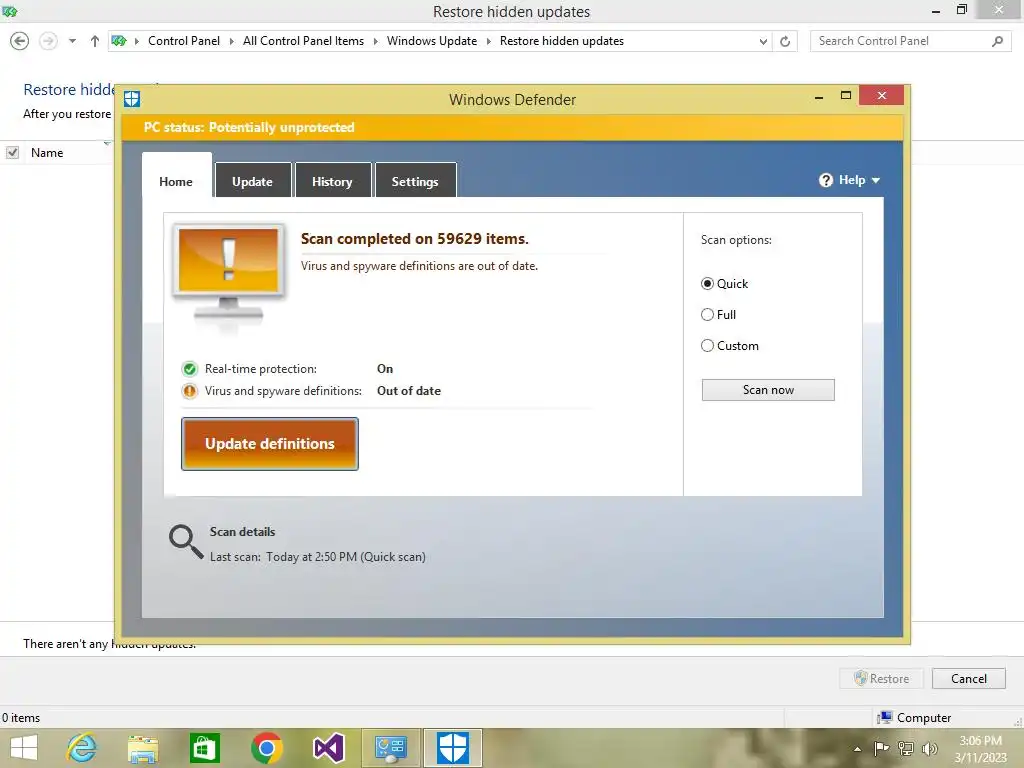Click the Action Center flag tray icon
Image resolution: width=1024 pixels, height=768 pixels.
pyautogui.click(x=881, y=748)
